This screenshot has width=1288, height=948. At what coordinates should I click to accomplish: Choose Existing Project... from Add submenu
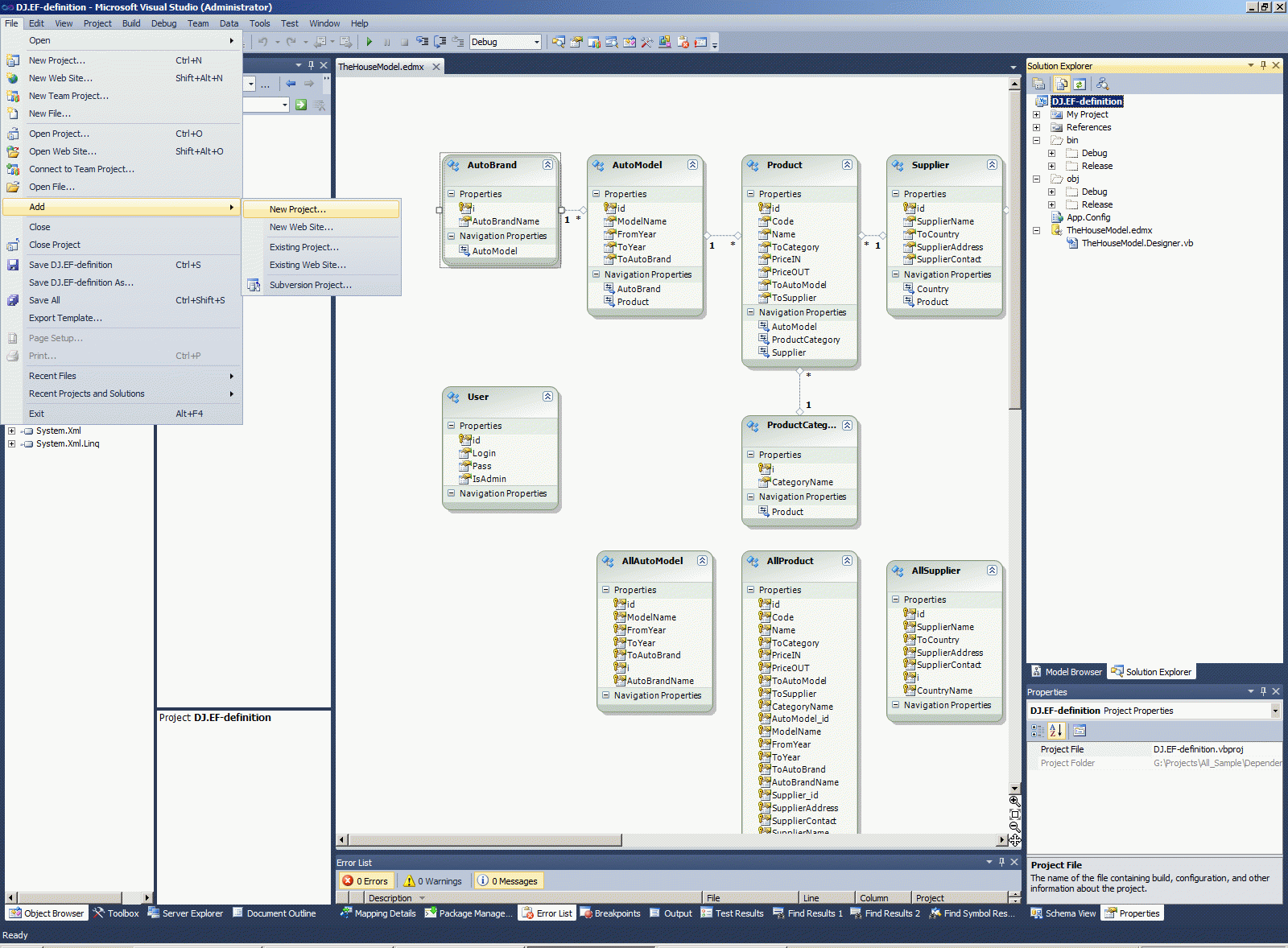321,247
